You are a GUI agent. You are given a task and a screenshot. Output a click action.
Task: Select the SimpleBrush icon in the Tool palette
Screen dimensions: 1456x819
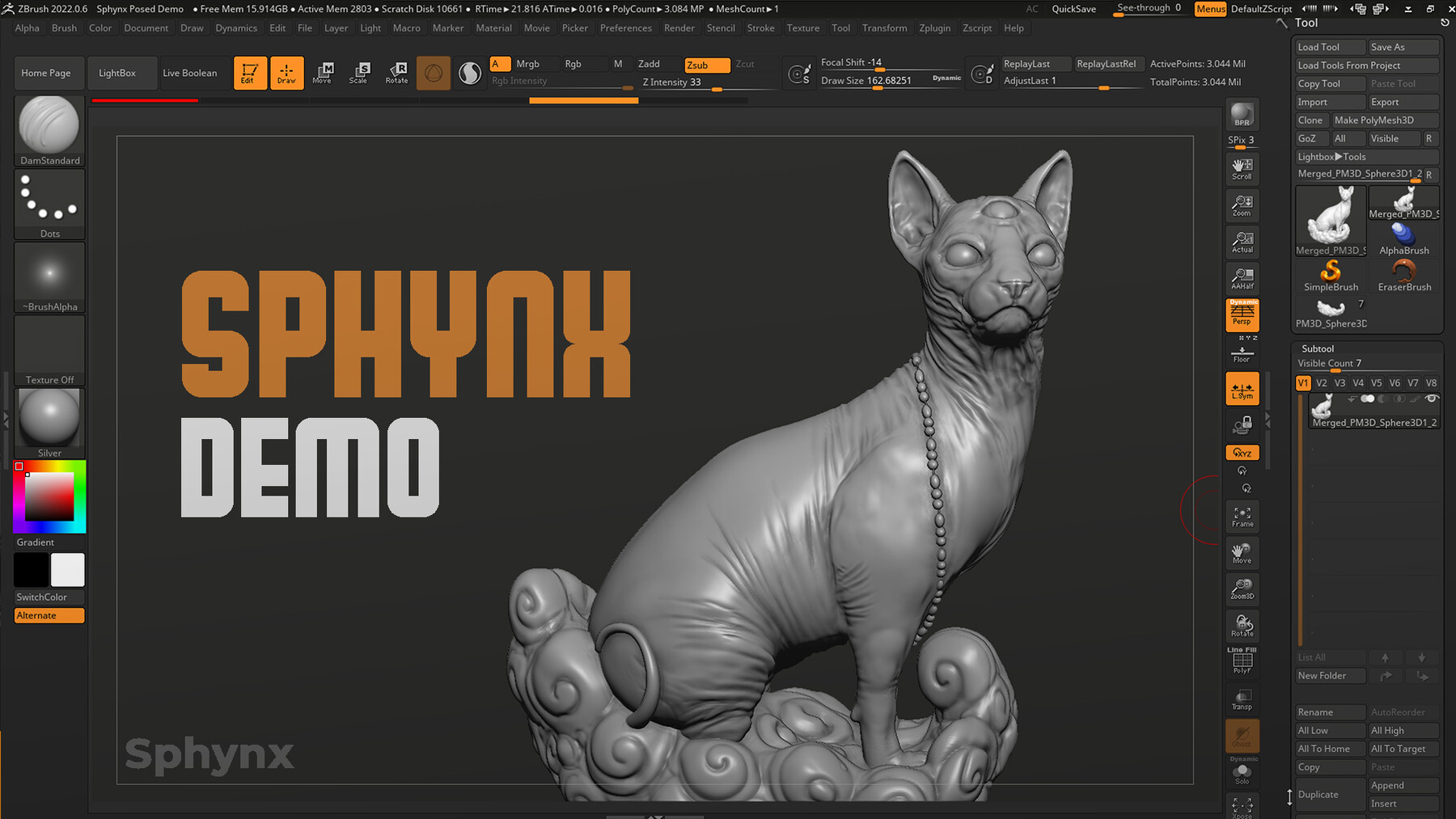1331,275
